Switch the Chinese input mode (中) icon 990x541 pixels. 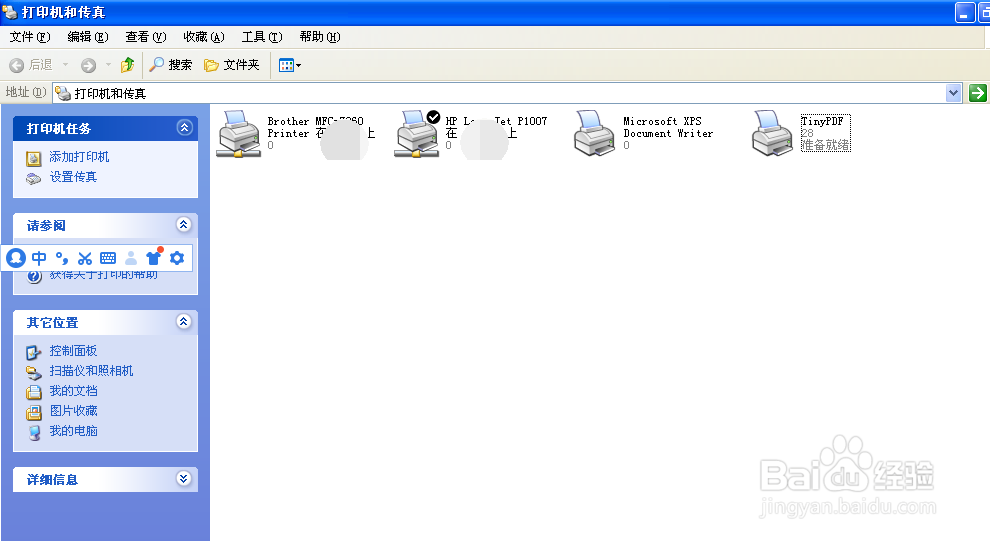[x=39, y=258]
